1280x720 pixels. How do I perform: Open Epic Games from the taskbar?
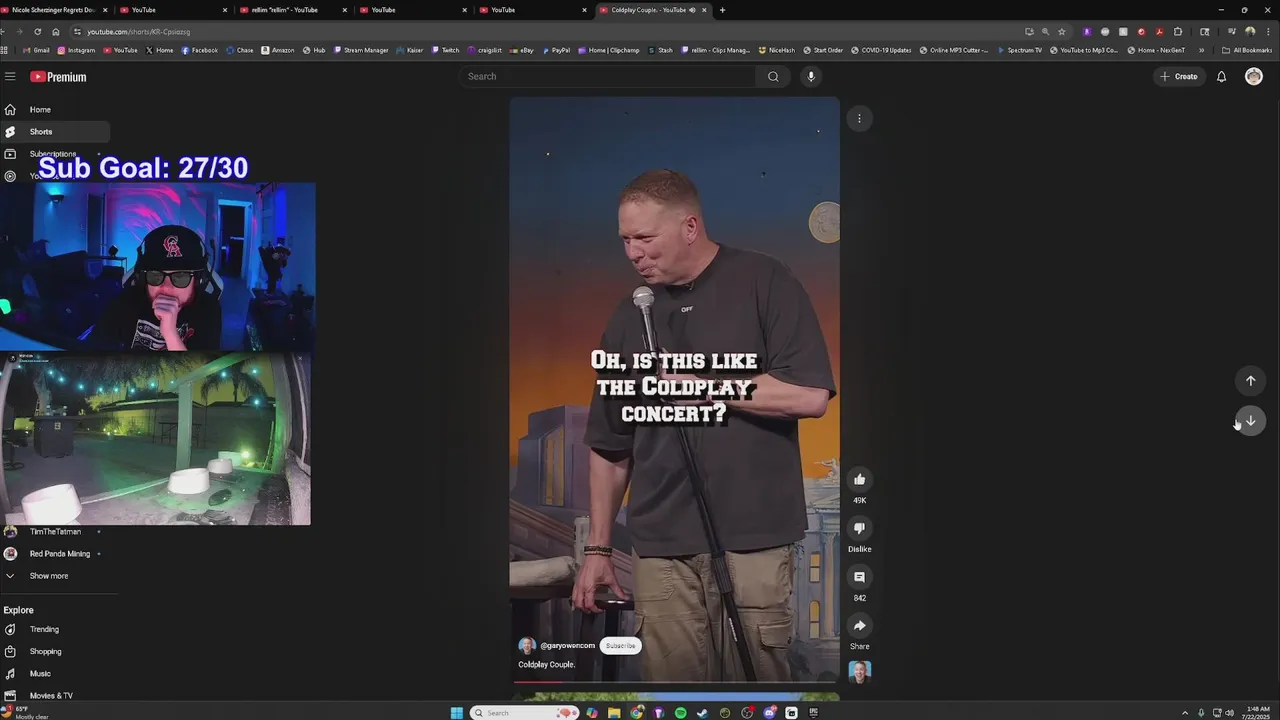814,712
